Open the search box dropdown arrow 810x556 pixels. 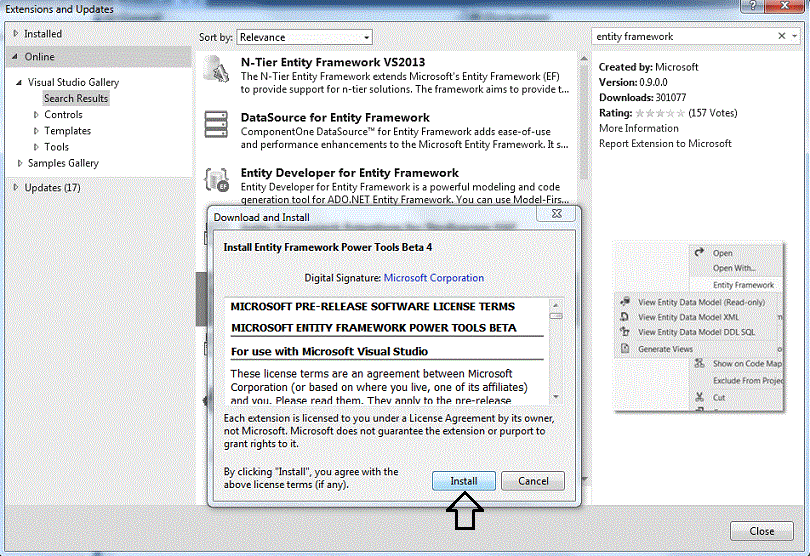pyautogui.click(x=795, y=36)
